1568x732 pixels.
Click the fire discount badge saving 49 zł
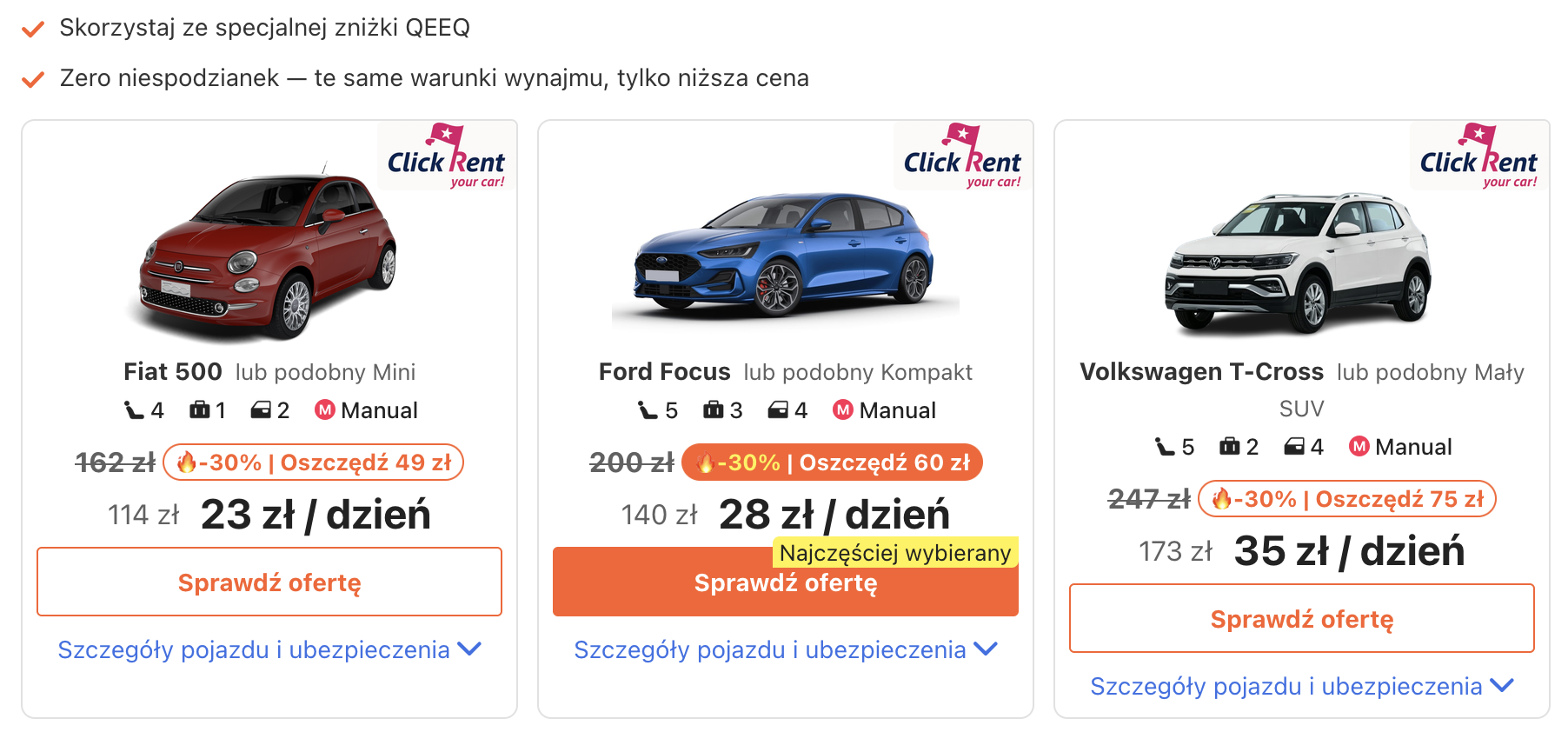coord(313,462)
